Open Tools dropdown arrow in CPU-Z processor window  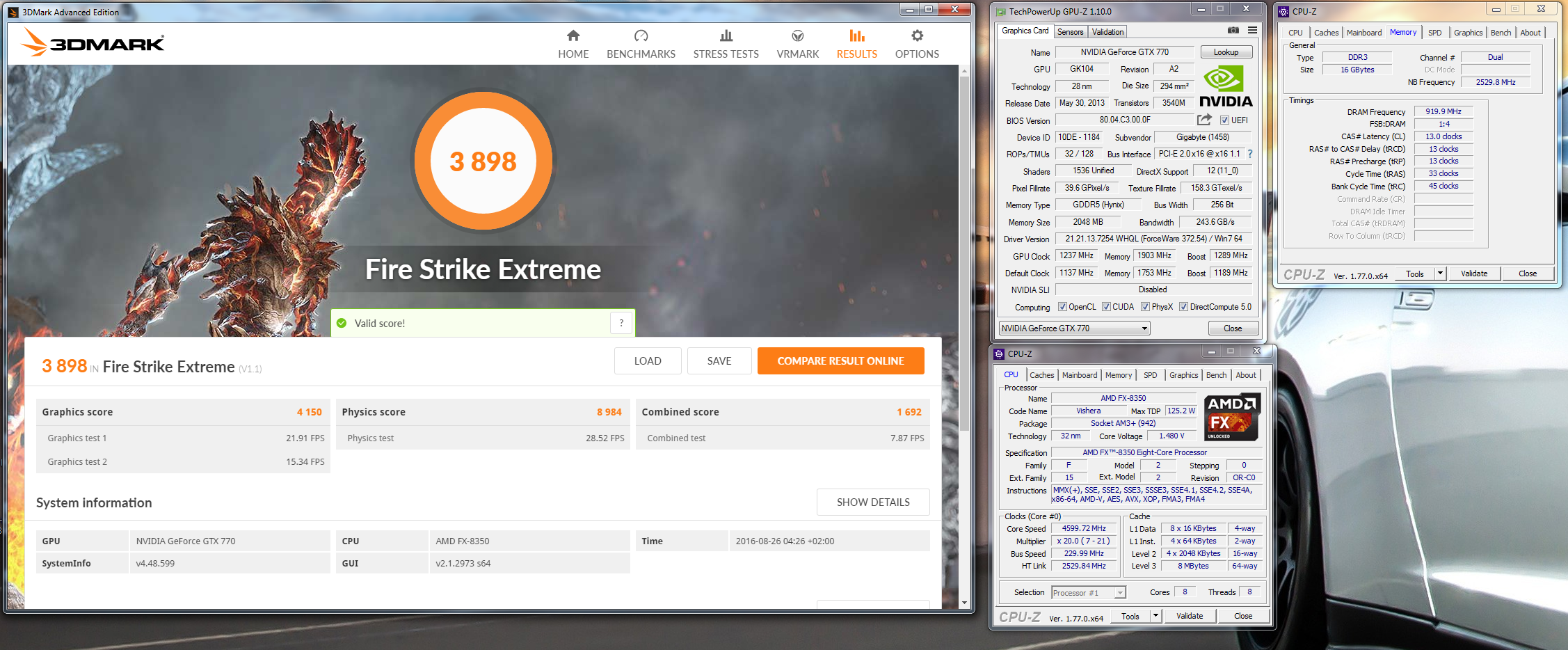[x=1155, y=616]
